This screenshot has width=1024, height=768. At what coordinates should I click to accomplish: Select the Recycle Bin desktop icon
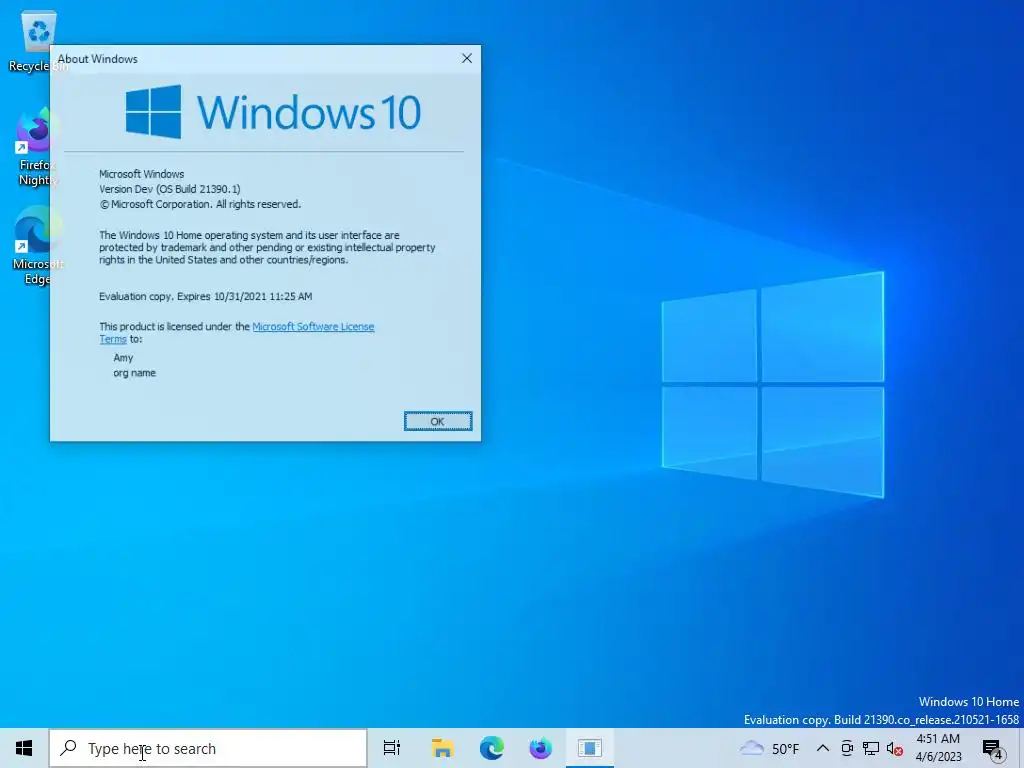pyautogui.click(x=37, y=41)
